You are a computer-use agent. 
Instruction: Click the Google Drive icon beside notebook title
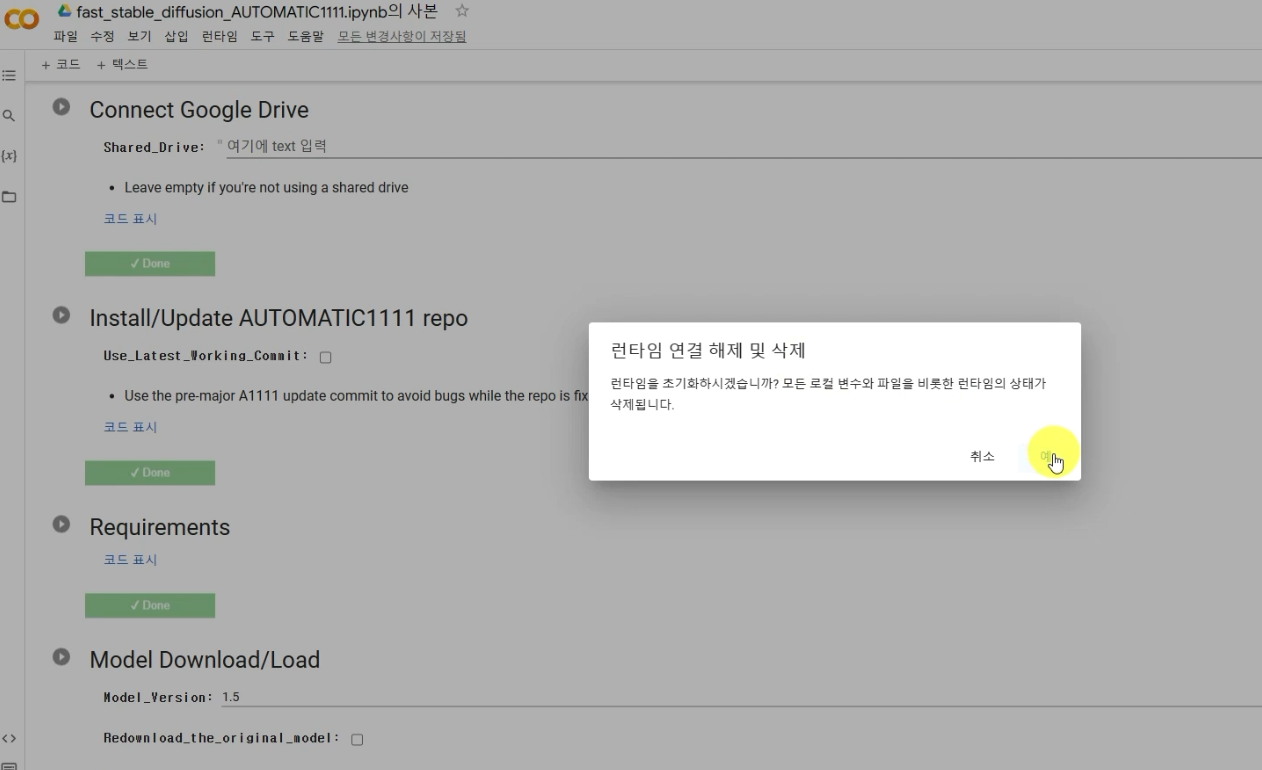[65, 11]
